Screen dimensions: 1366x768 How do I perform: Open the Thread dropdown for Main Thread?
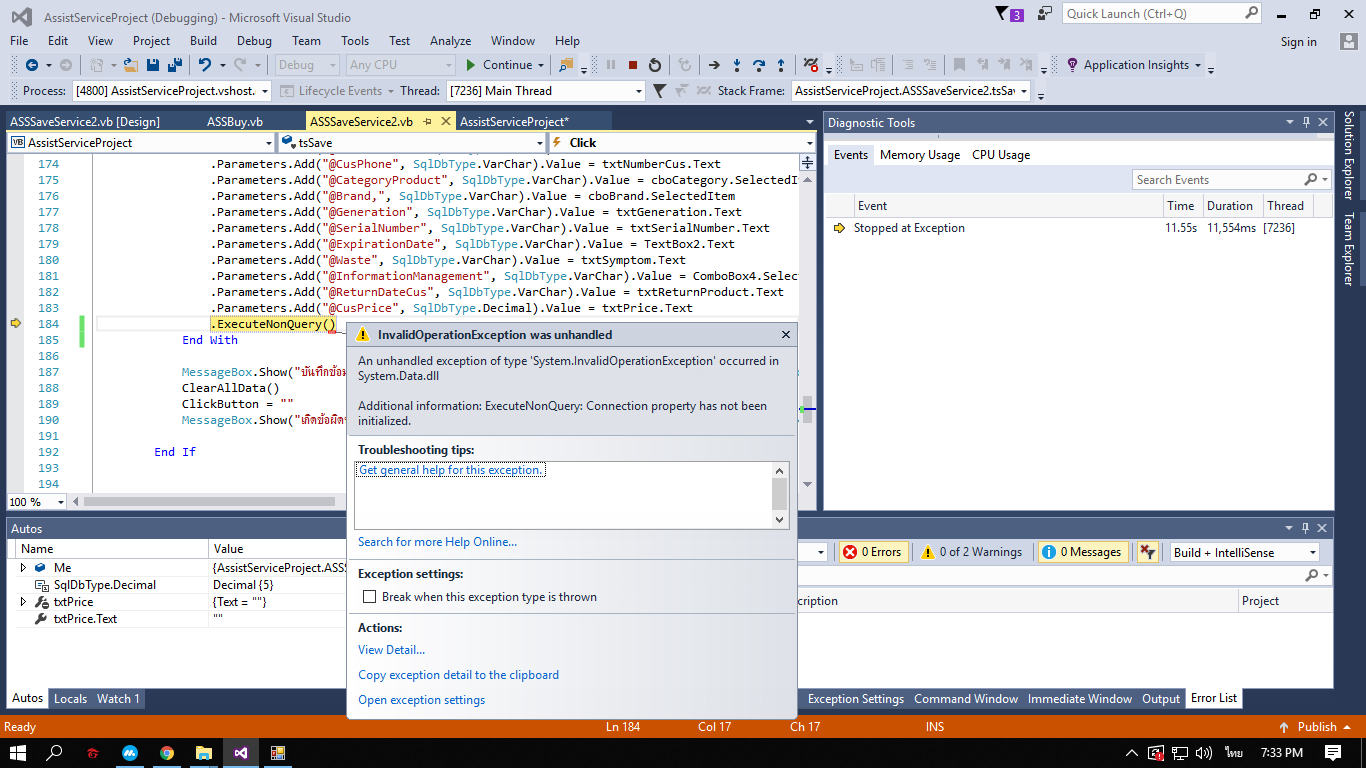(639, 91)
